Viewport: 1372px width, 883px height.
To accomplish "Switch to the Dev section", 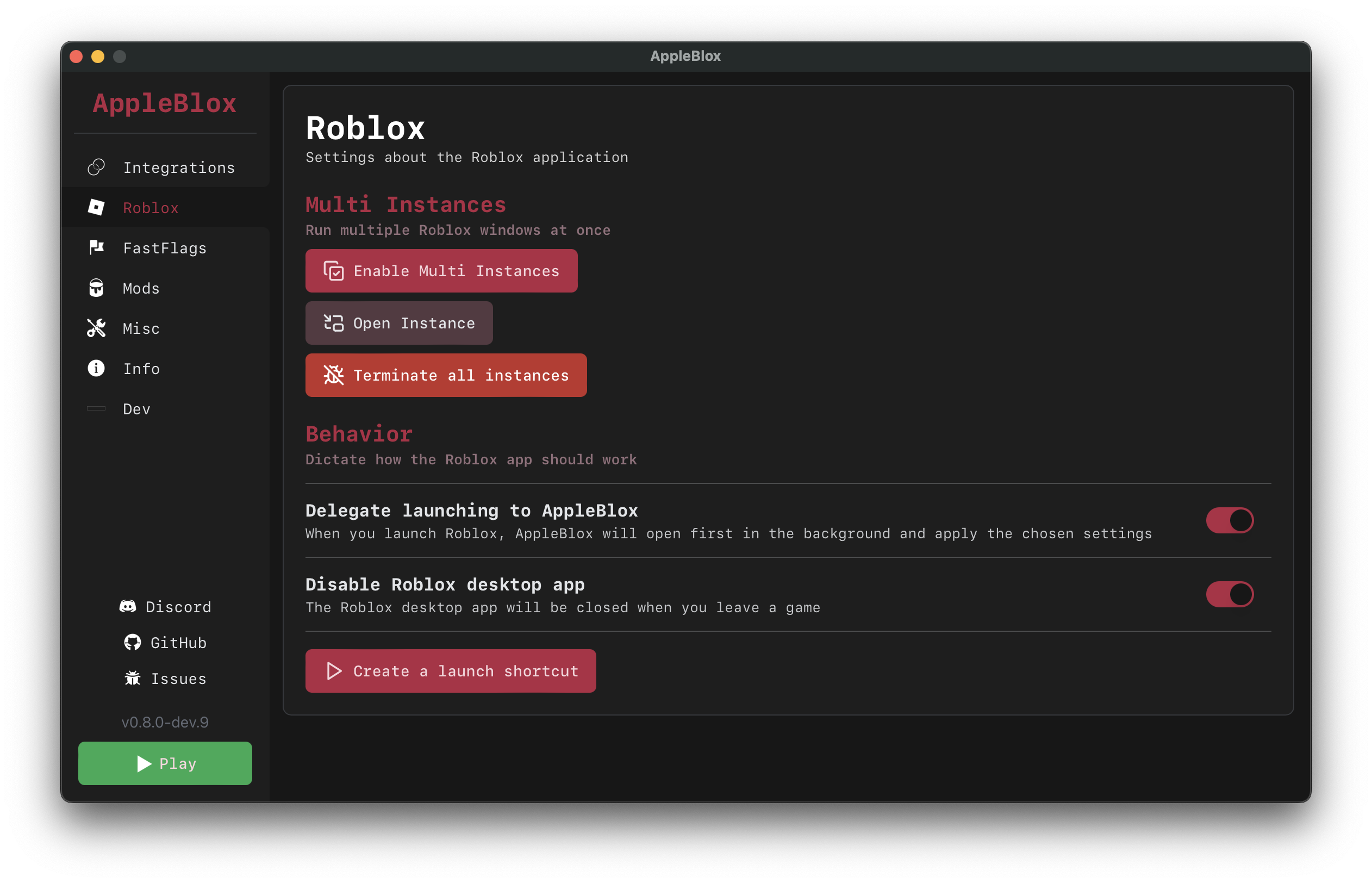I will 136,409.
